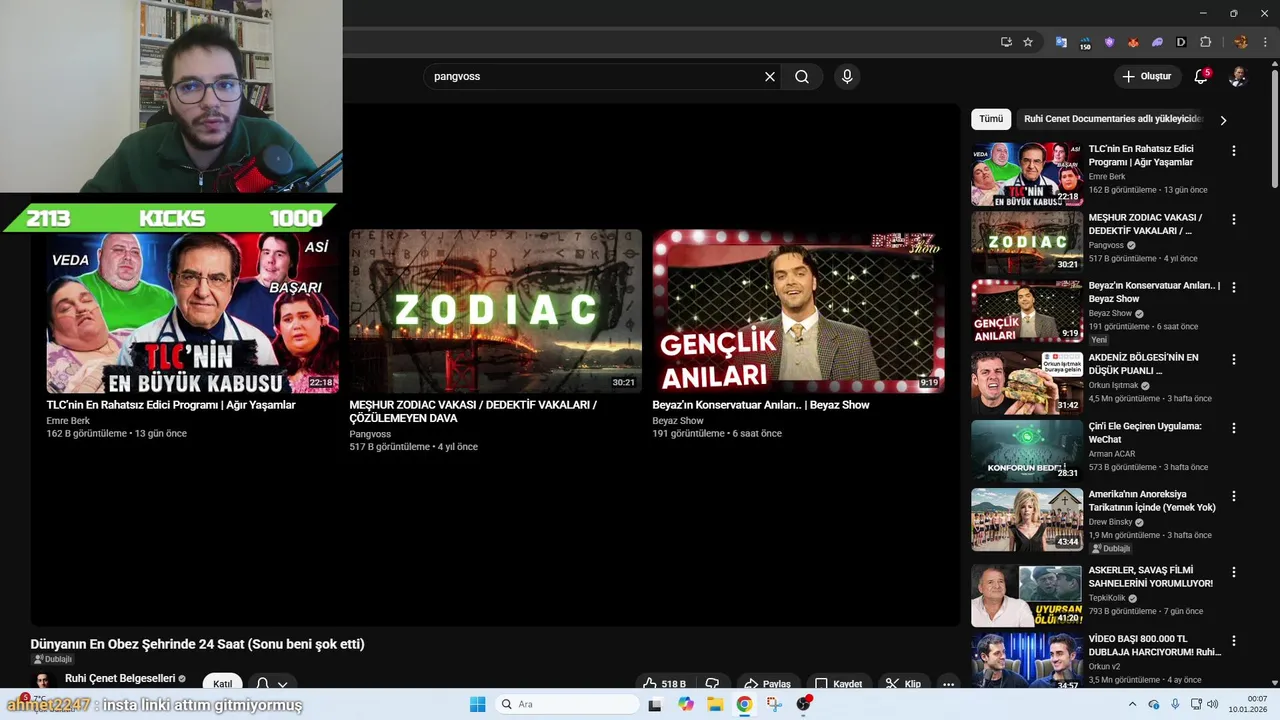This screenshot has width=1280, height=720.
Task: Play TLC'nin En Büyük Kabusu endscreen thumbnail
Action: pyautogui.click(x=192, y=311)
